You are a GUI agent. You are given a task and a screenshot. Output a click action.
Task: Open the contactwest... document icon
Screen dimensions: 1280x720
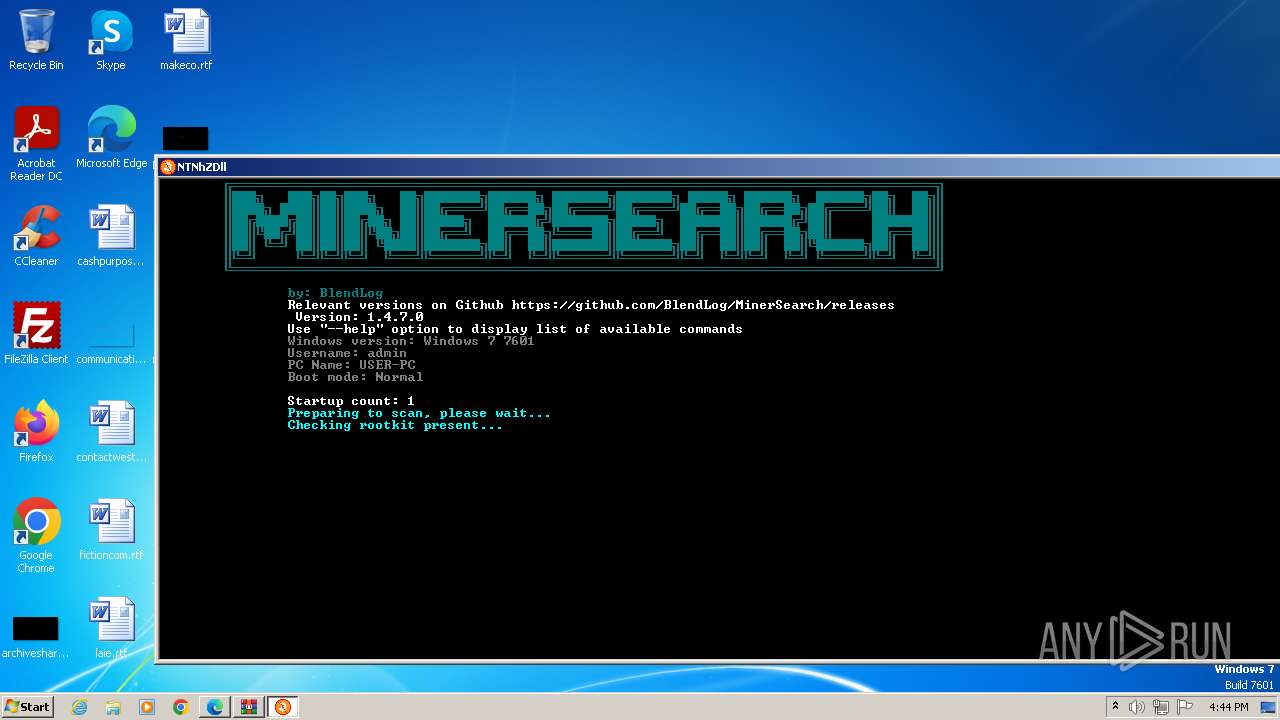click(x=111, y=432)
